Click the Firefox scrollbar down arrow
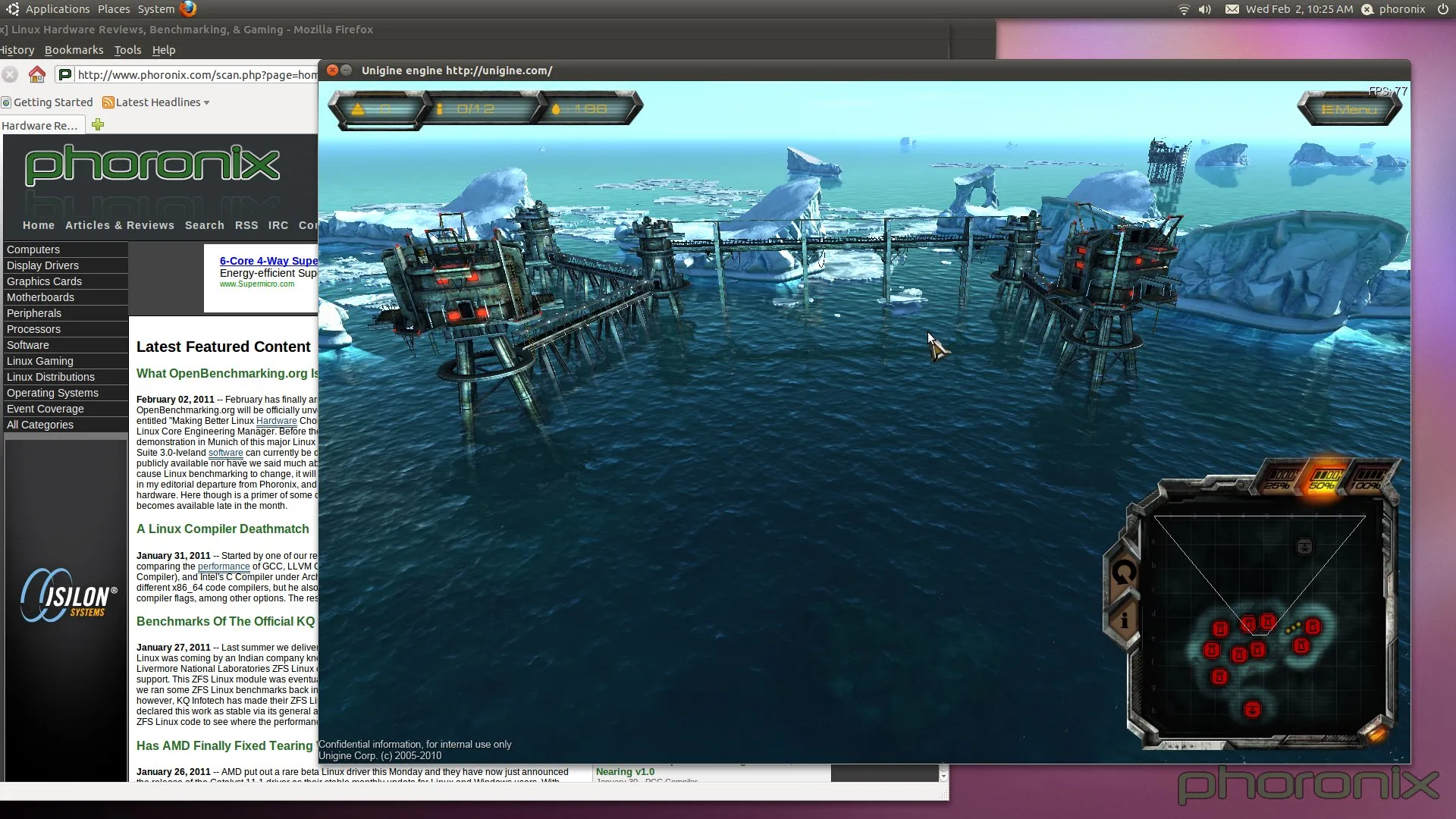 click(x=943, y=775)
